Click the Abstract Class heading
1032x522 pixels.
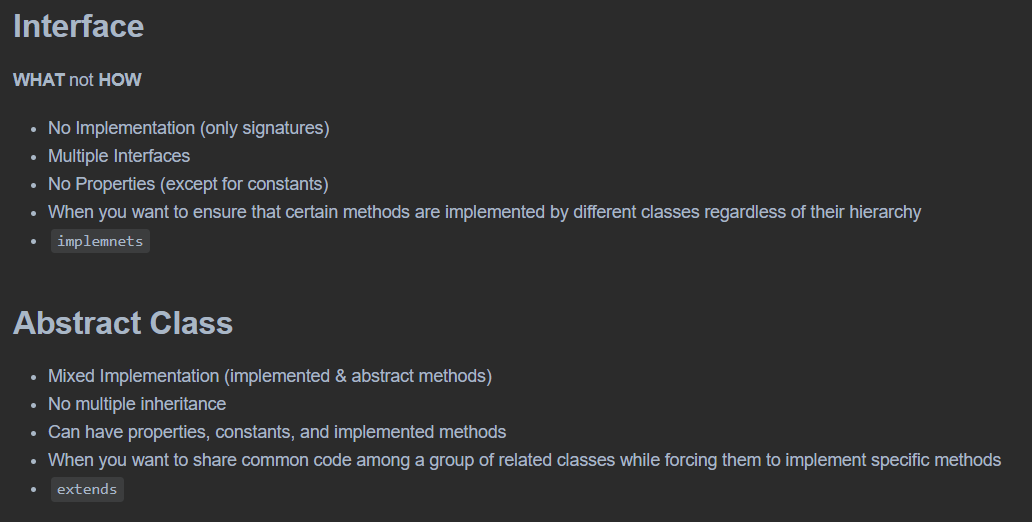tap(123, 323)
